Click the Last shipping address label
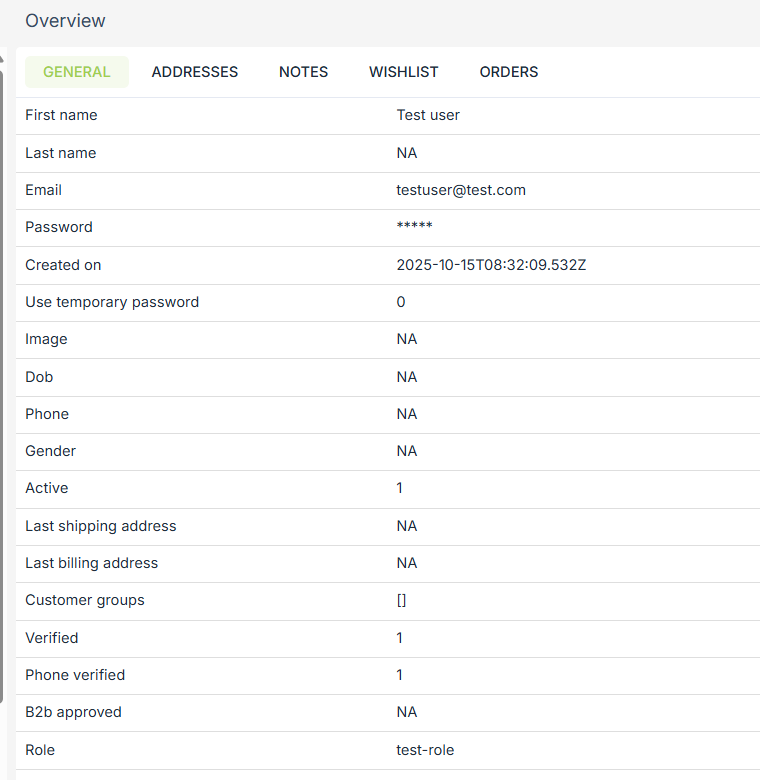This screenshot has width=760, height=780. (x=100, y=526)
